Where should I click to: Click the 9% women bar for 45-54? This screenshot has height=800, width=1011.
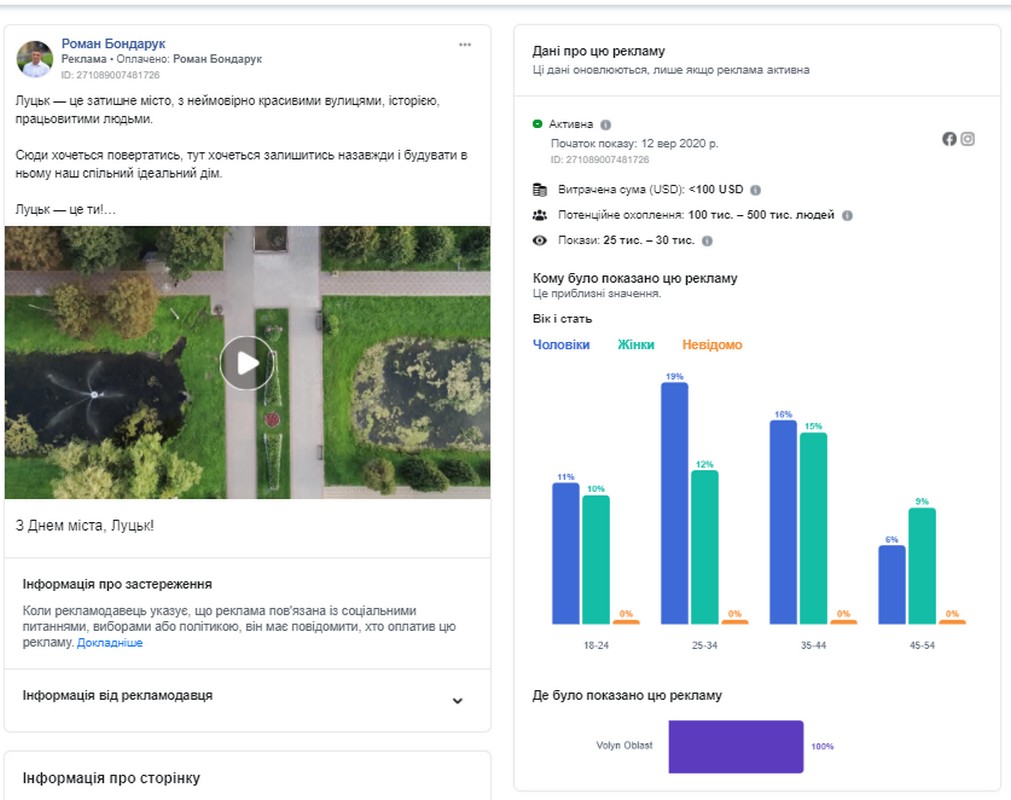coord(922,565)
